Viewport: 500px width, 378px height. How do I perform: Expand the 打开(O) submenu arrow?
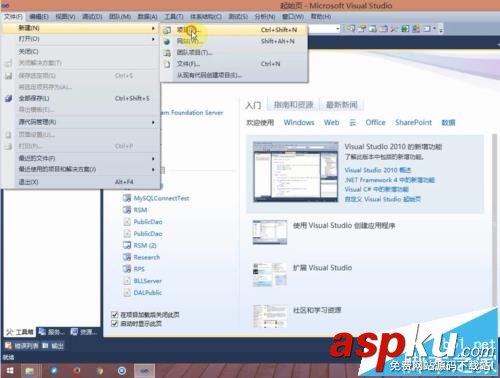click(153, 39)
